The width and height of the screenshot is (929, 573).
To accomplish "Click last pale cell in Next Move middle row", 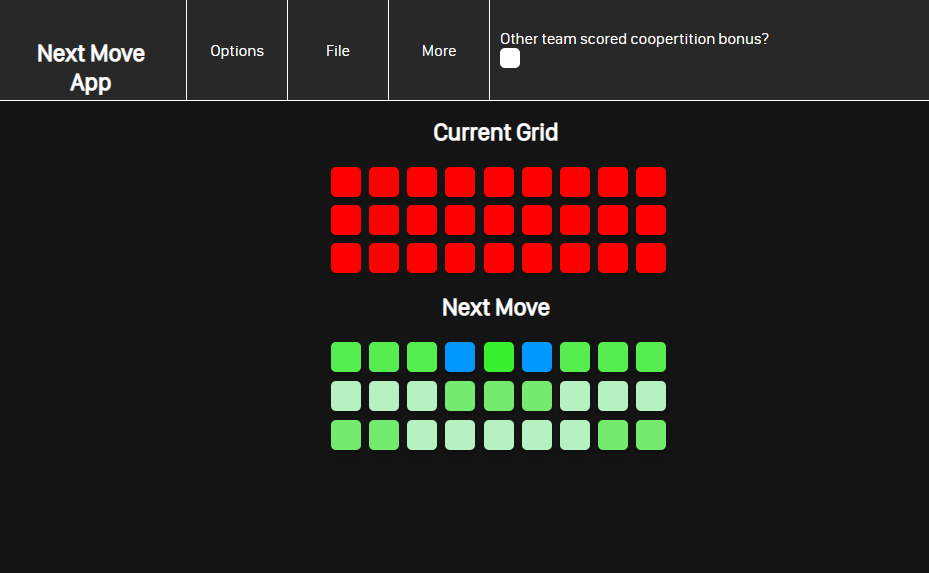I will tap(651, 396).
